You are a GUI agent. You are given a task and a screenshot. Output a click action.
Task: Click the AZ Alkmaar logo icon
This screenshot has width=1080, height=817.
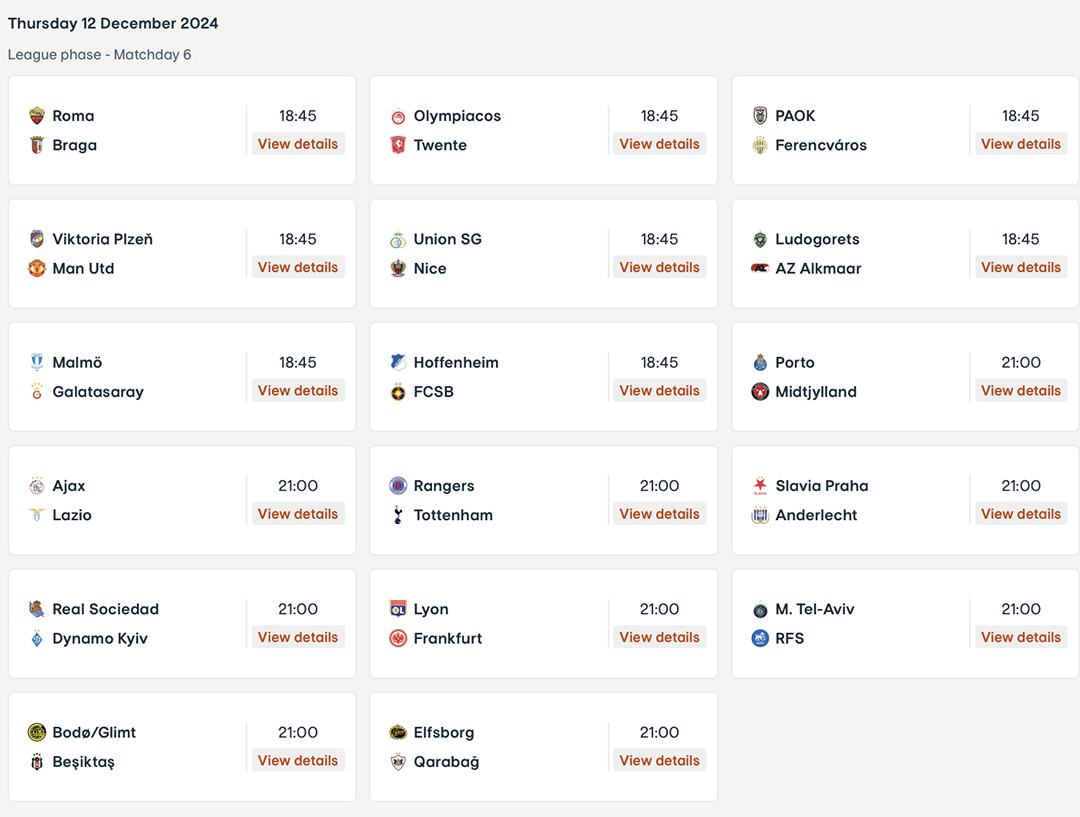[x=760, y=268]
